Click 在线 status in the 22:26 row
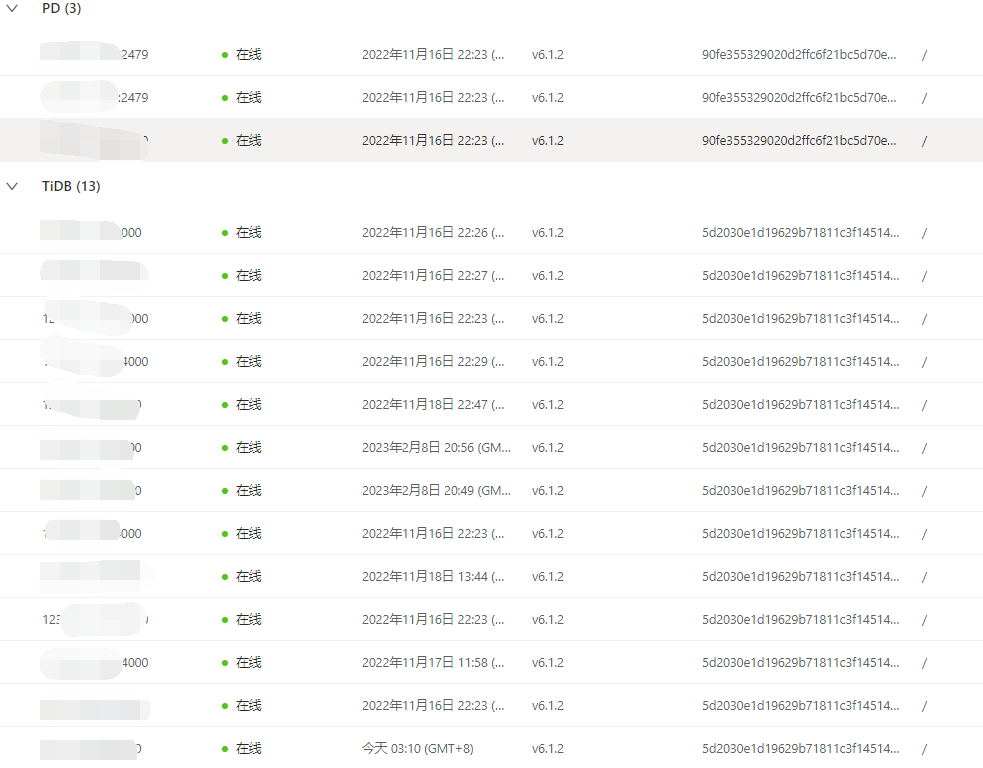983x768 pixels. tap(248, 233)
